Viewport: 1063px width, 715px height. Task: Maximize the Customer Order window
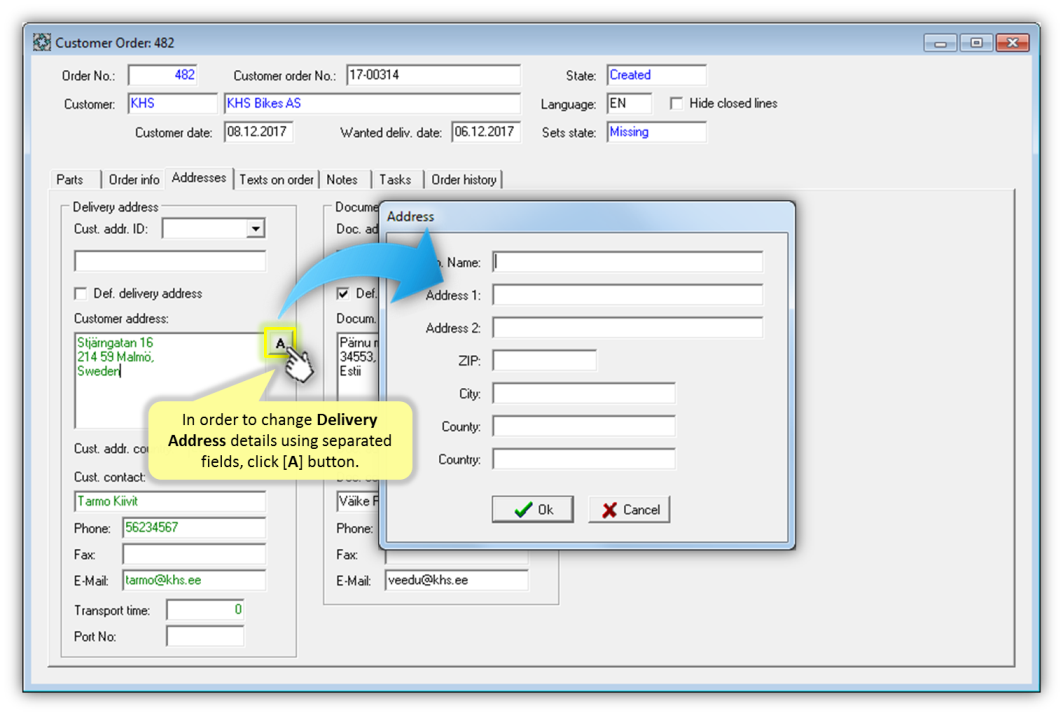point(976,43)
